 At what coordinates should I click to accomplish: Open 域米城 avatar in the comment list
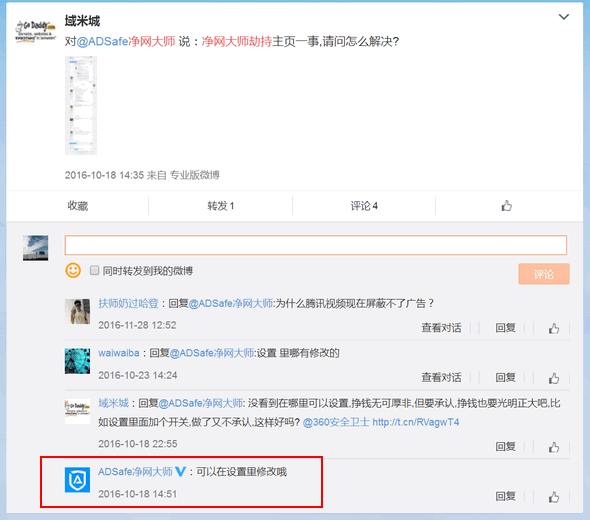click(78, 411)
